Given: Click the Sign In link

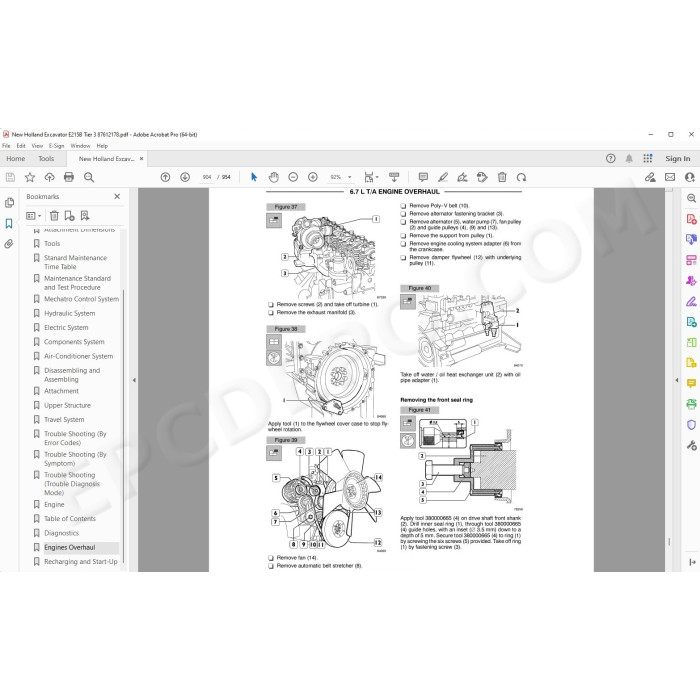Looking at the screenshot, I should coord(677,158).
